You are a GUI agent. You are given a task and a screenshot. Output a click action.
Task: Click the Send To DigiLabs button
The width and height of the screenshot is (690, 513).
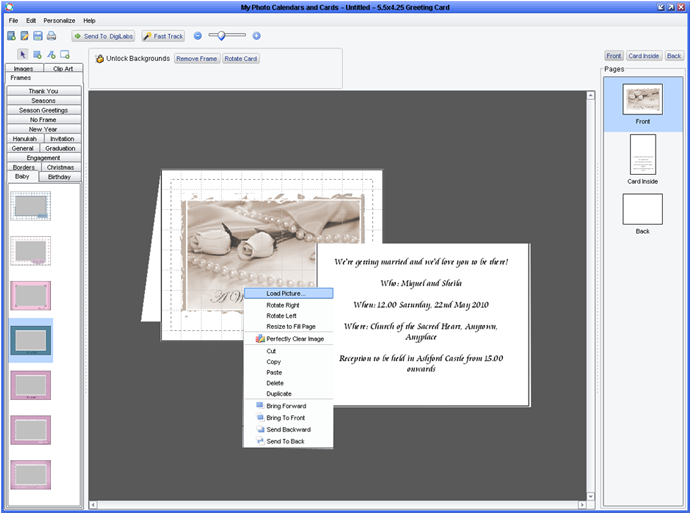[103, 36]
